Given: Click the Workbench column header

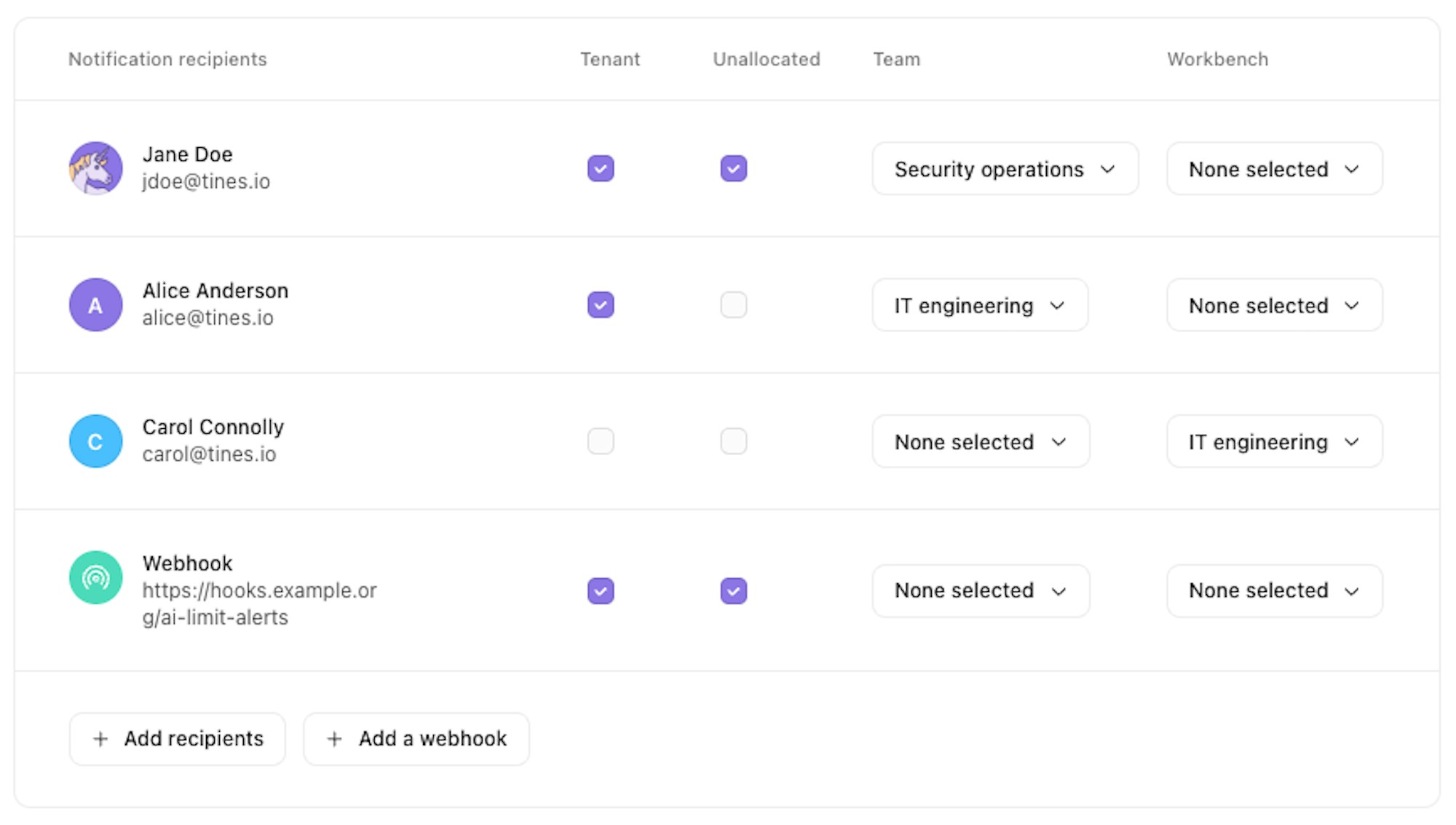Looking at the screenshot, I should 1218,59.
